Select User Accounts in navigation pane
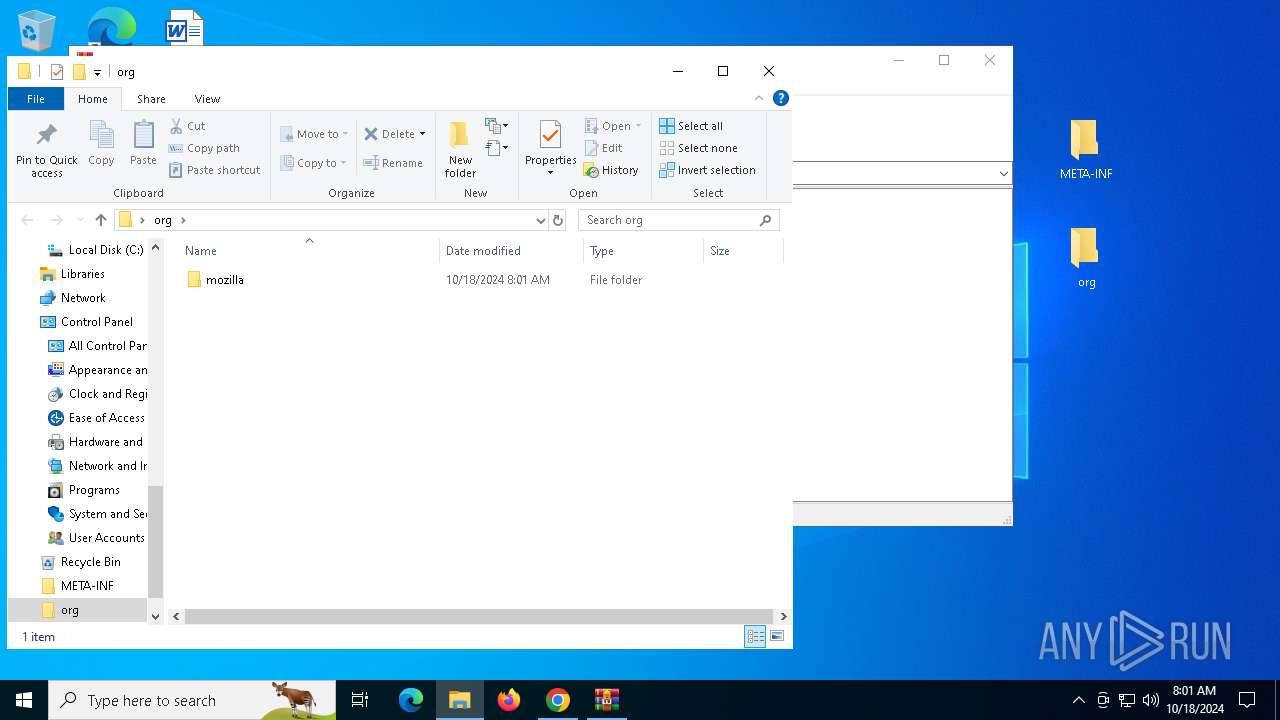 96,538
